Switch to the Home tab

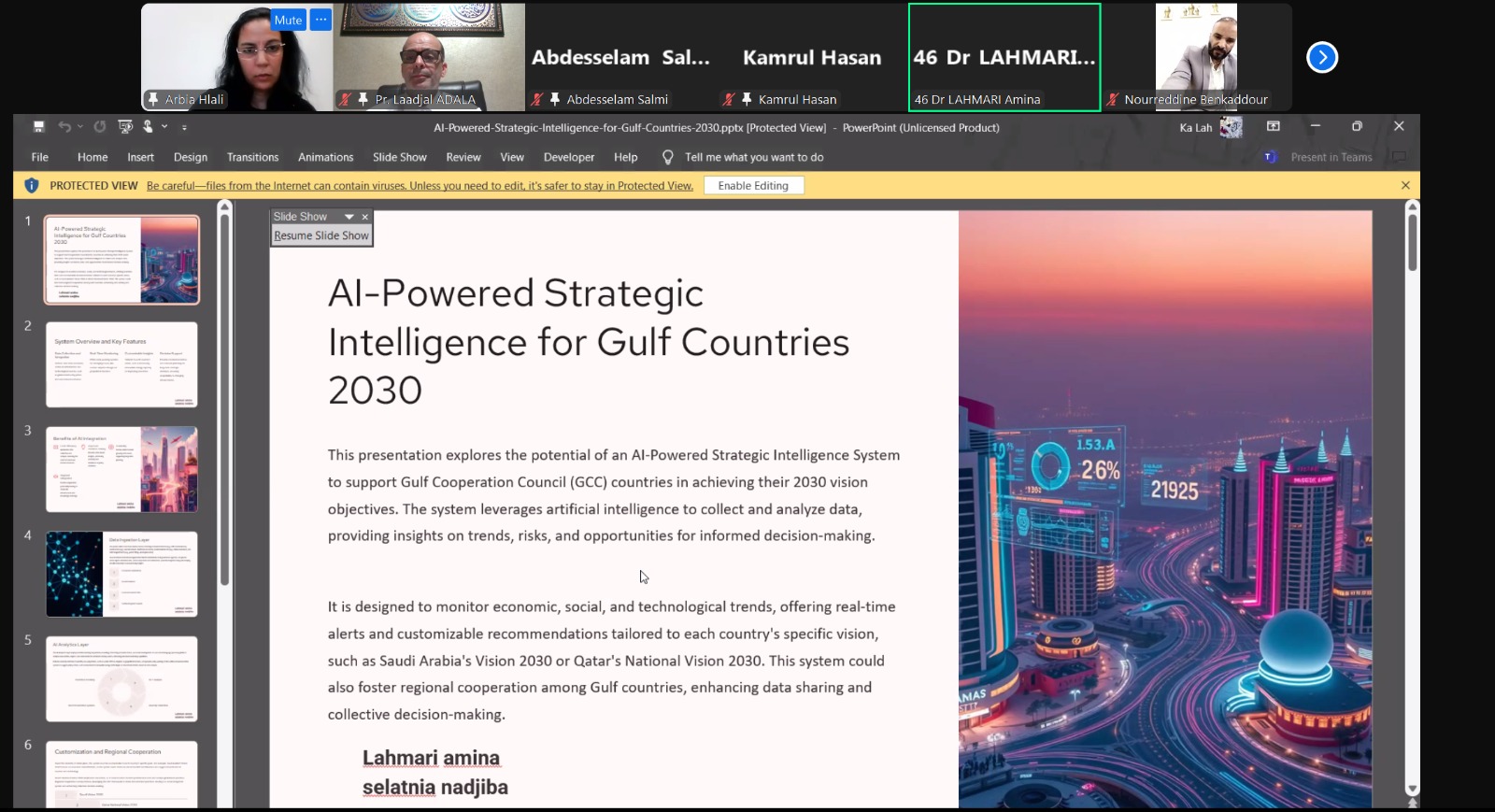[93, 157]
